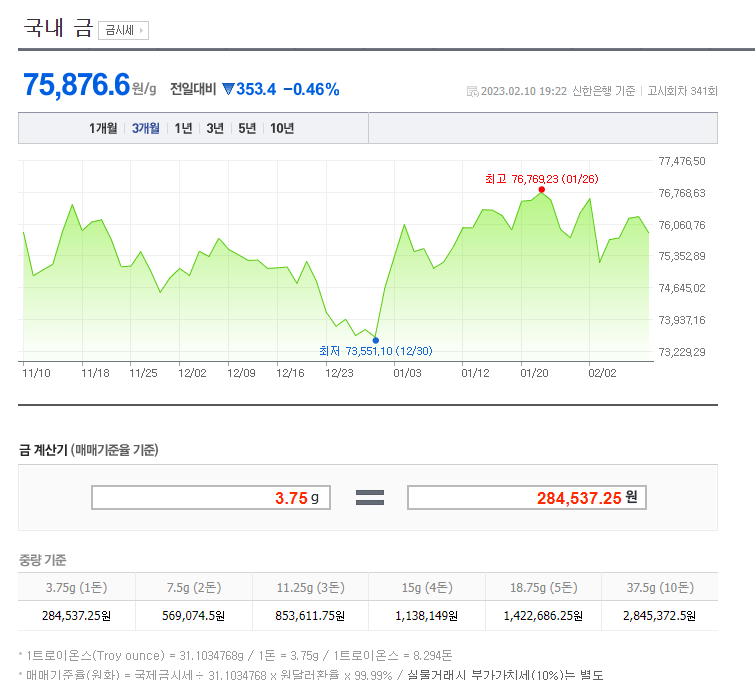
Task: Switch chart to 5년 period
Action: pyautogui.click(x=247, y=128)
